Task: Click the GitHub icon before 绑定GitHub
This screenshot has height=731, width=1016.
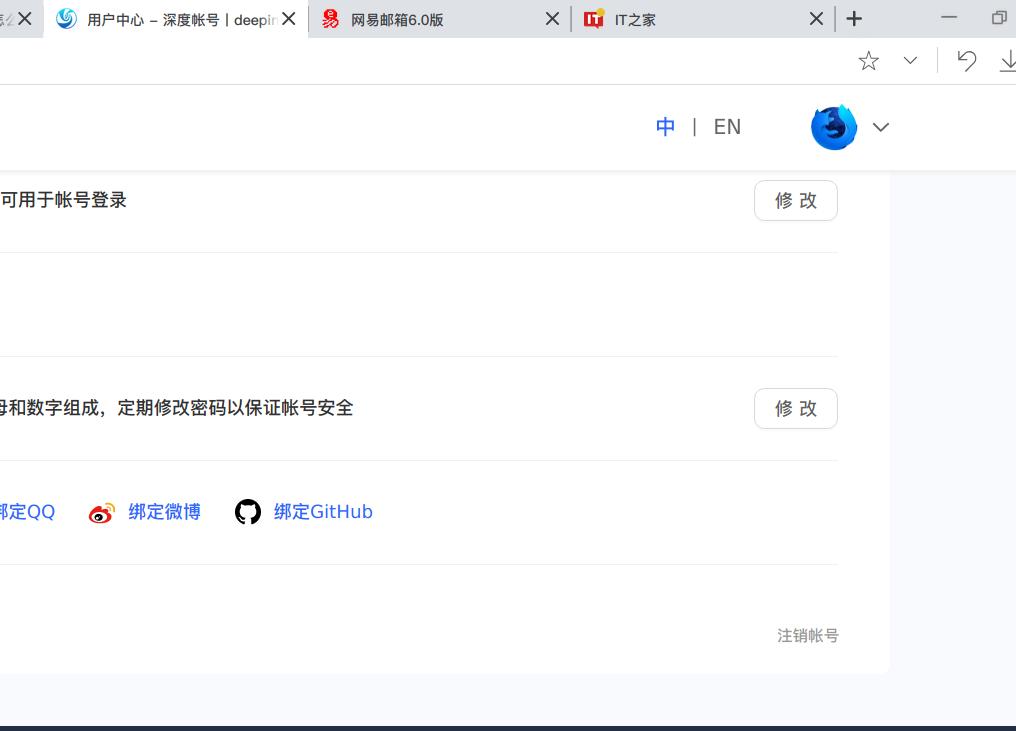Action: [247, 511]
